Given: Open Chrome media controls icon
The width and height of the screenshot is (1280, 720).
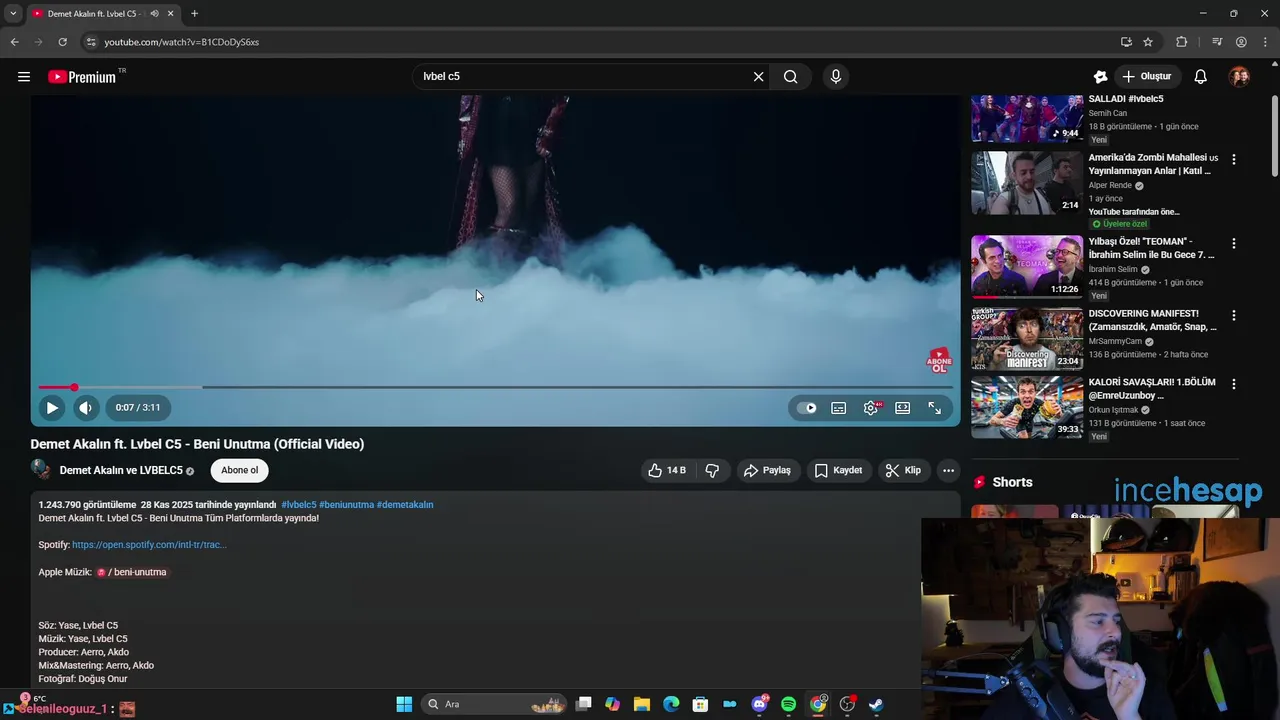Looking at the screenshot, I should (x=1217, y=42).
